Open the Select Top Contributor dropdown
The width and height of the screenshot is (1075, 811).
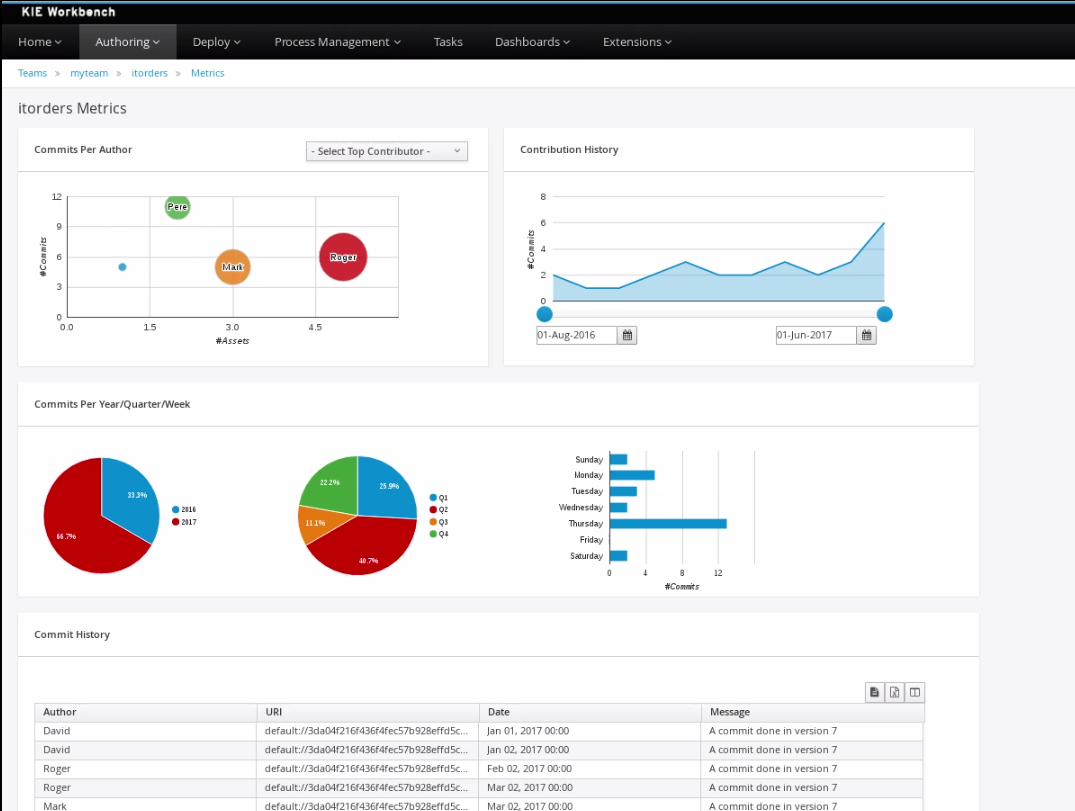(386, 151)
